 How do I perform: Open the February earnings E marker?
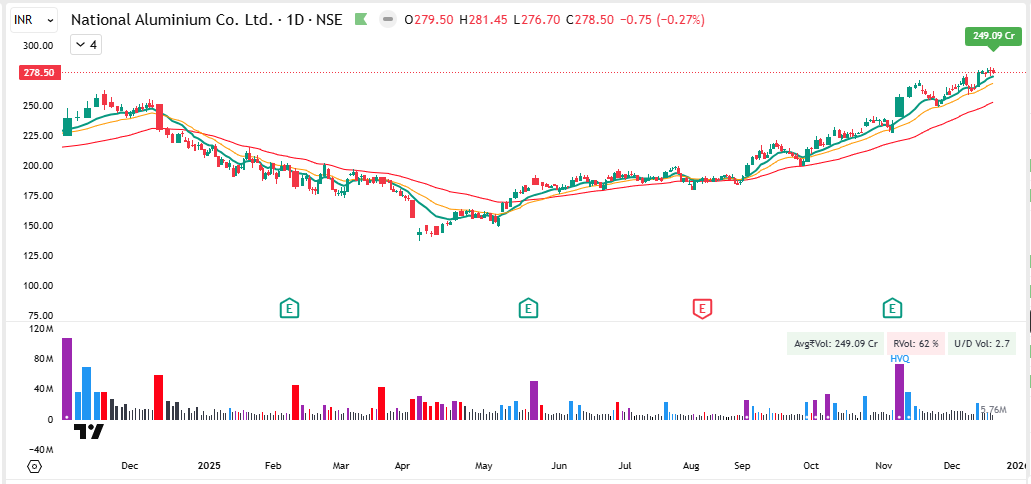tap(289, 307)
